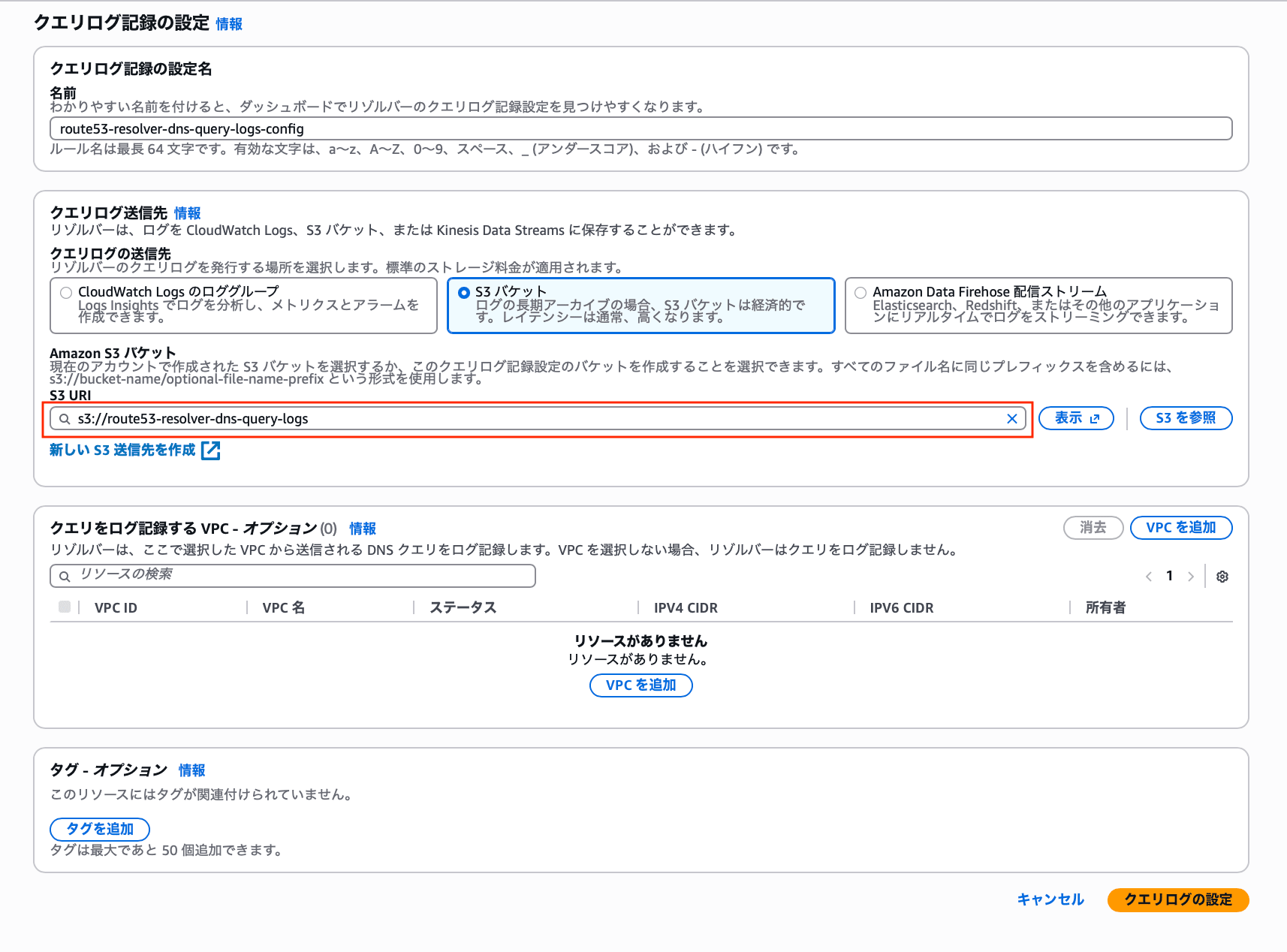Image resolution: width=1287 pixels, height=952 pixels.
Task: Open table preferences gear icon
Action: coord(1222,577)
